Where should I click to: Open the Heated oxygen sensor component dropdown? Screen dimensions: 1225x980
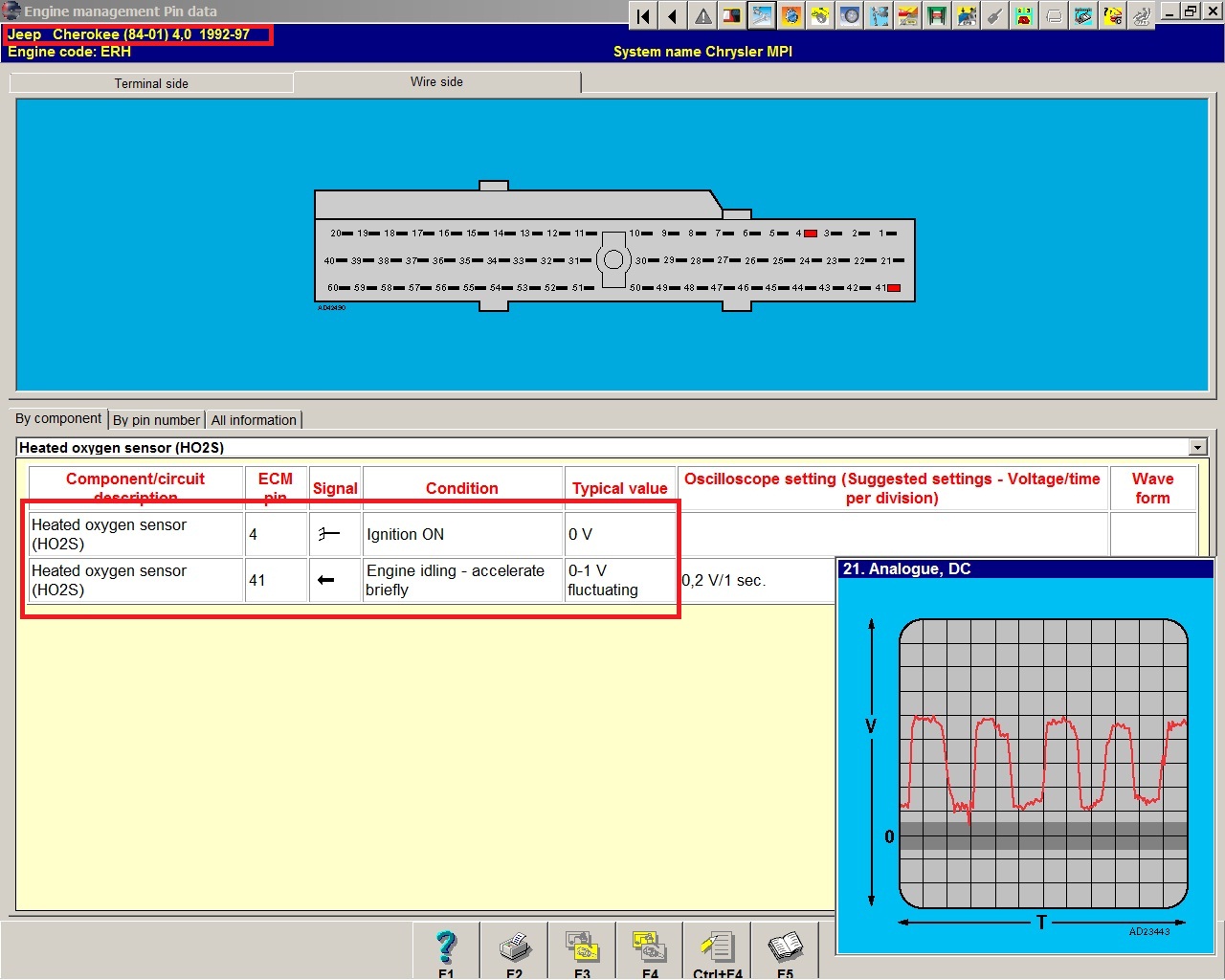[1197, 447]
